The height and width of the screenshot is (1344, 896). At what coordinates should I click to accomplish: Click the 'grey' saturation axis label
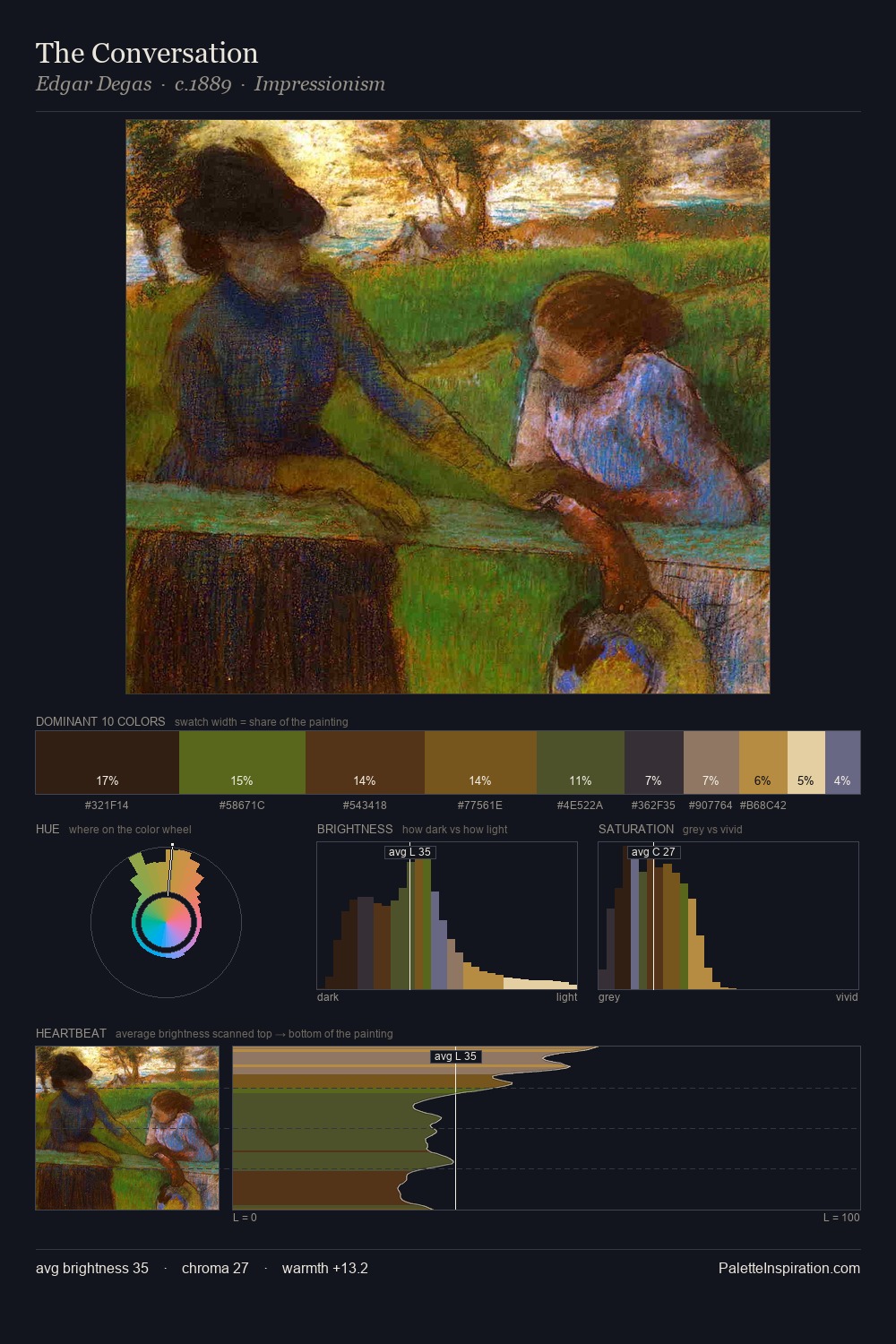coord(609,997)
